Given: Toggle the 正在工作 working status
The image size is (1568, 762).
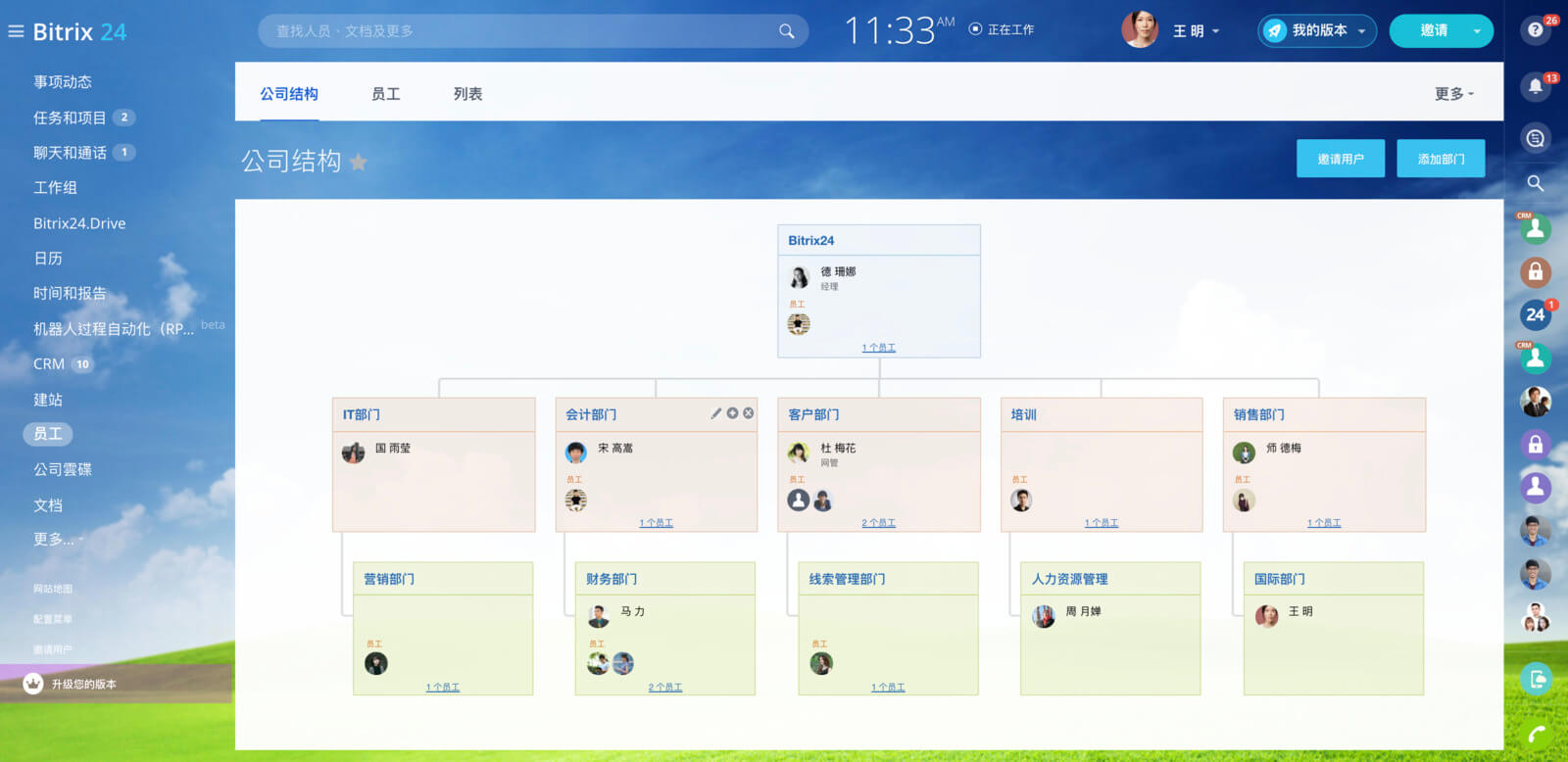Looking at the screenshot, I should click(1002, 30).
